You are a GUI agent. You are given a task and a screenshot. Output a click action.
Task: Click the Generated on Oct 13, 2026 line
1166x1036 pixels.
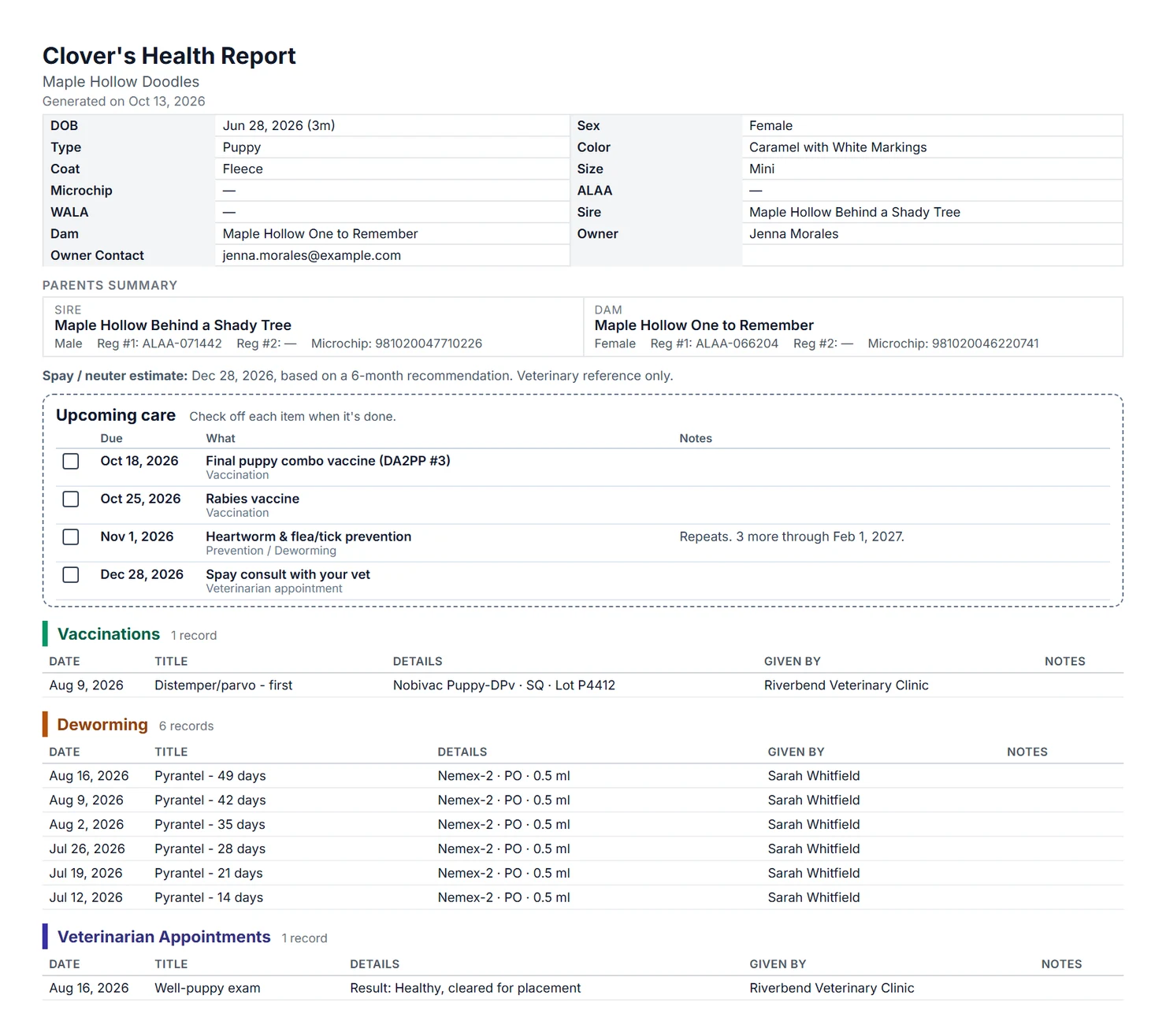[x=124, y=102]
